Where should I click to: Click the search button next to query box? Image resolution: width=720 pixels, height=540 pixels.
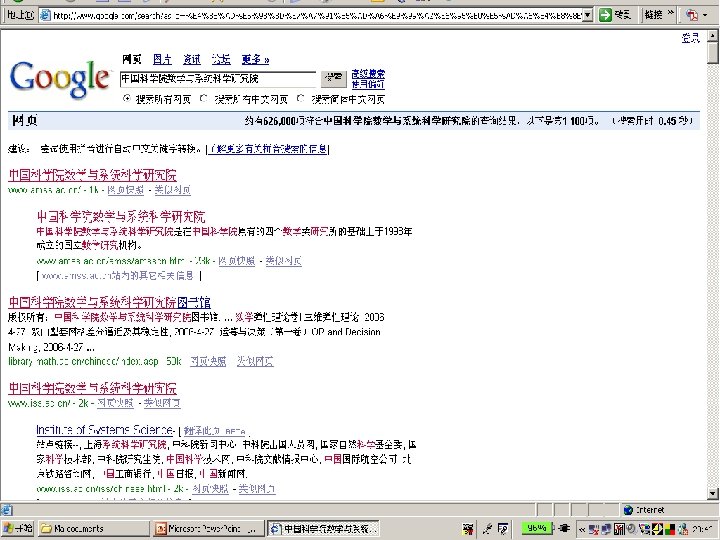pos(333,79)
